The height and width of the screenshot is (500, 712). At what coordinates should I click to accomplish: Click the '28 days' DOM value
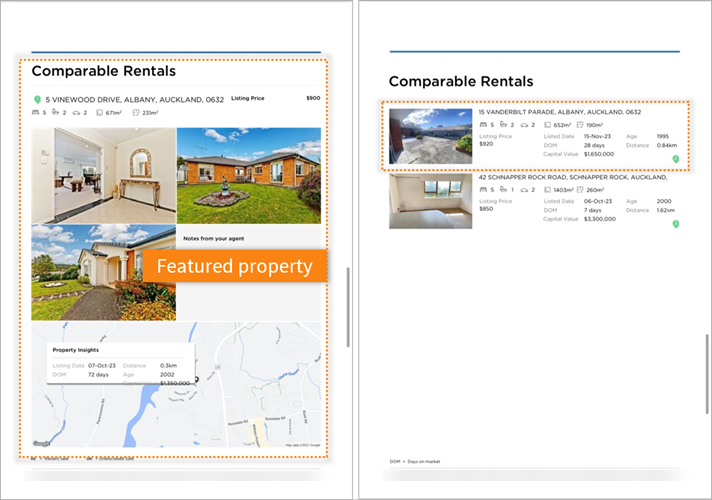594,145
